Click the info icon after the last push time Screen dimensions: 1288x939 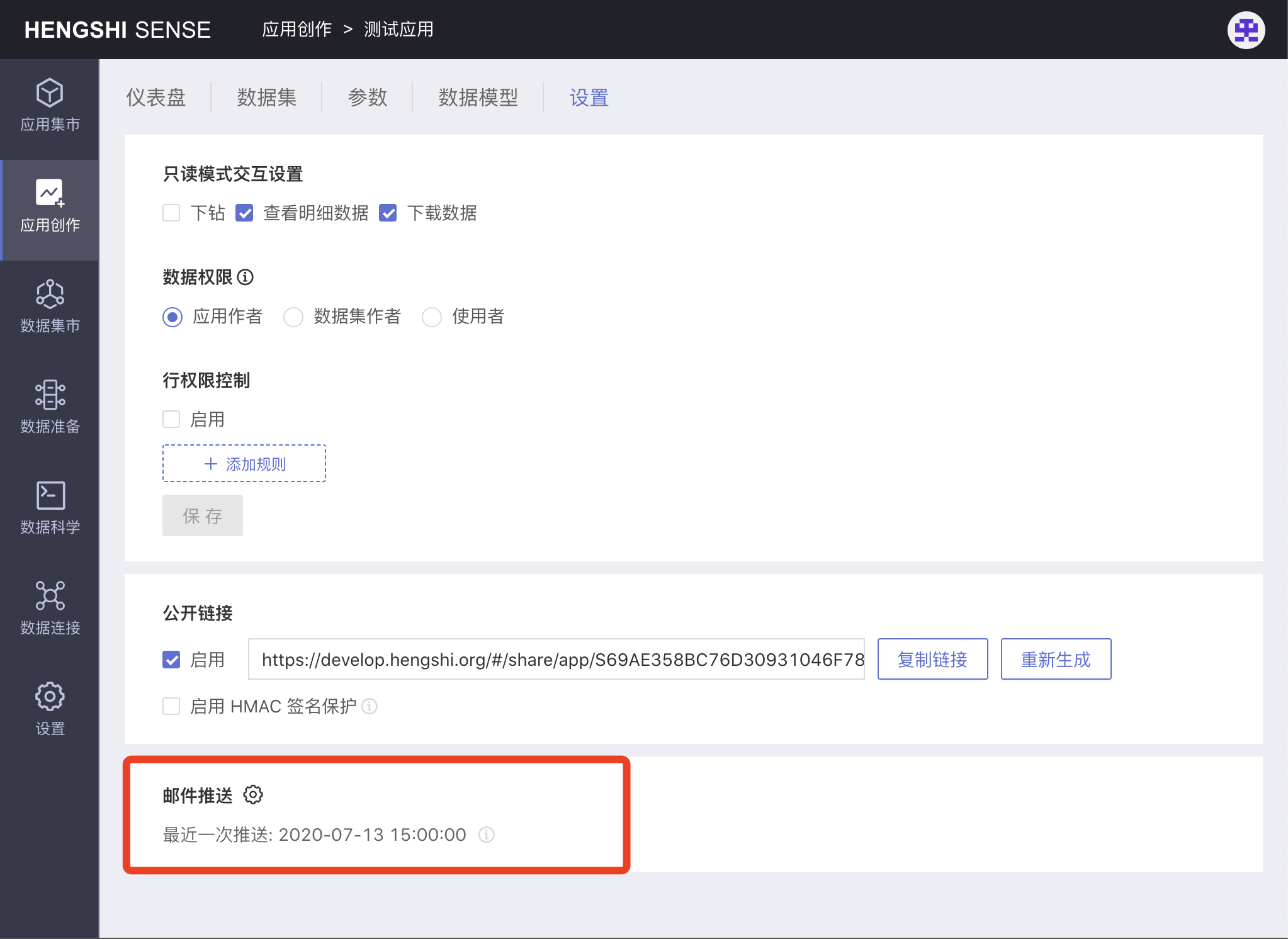coord(486,835)
